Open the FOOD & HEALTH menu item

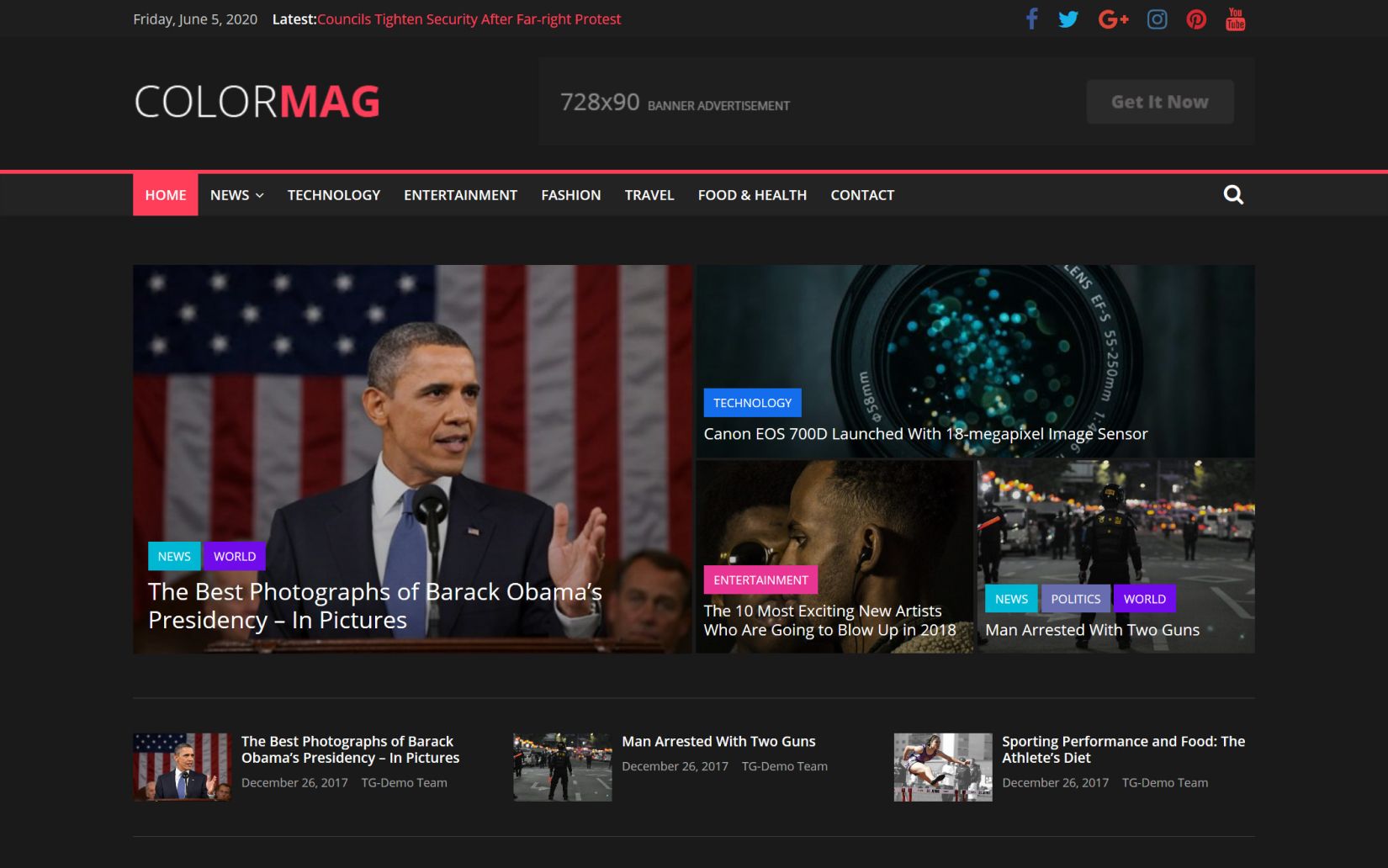(751, 194)
